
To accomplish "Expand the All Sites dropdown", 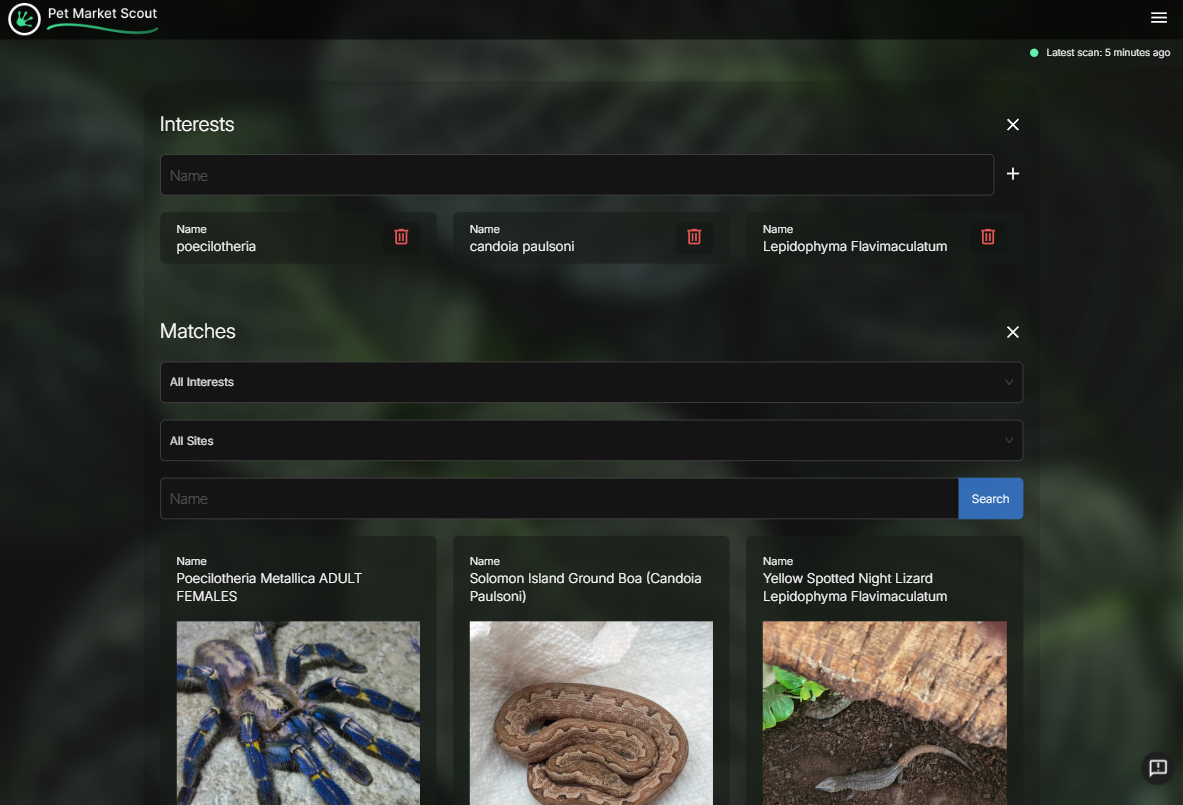I will tap(590, 441).
